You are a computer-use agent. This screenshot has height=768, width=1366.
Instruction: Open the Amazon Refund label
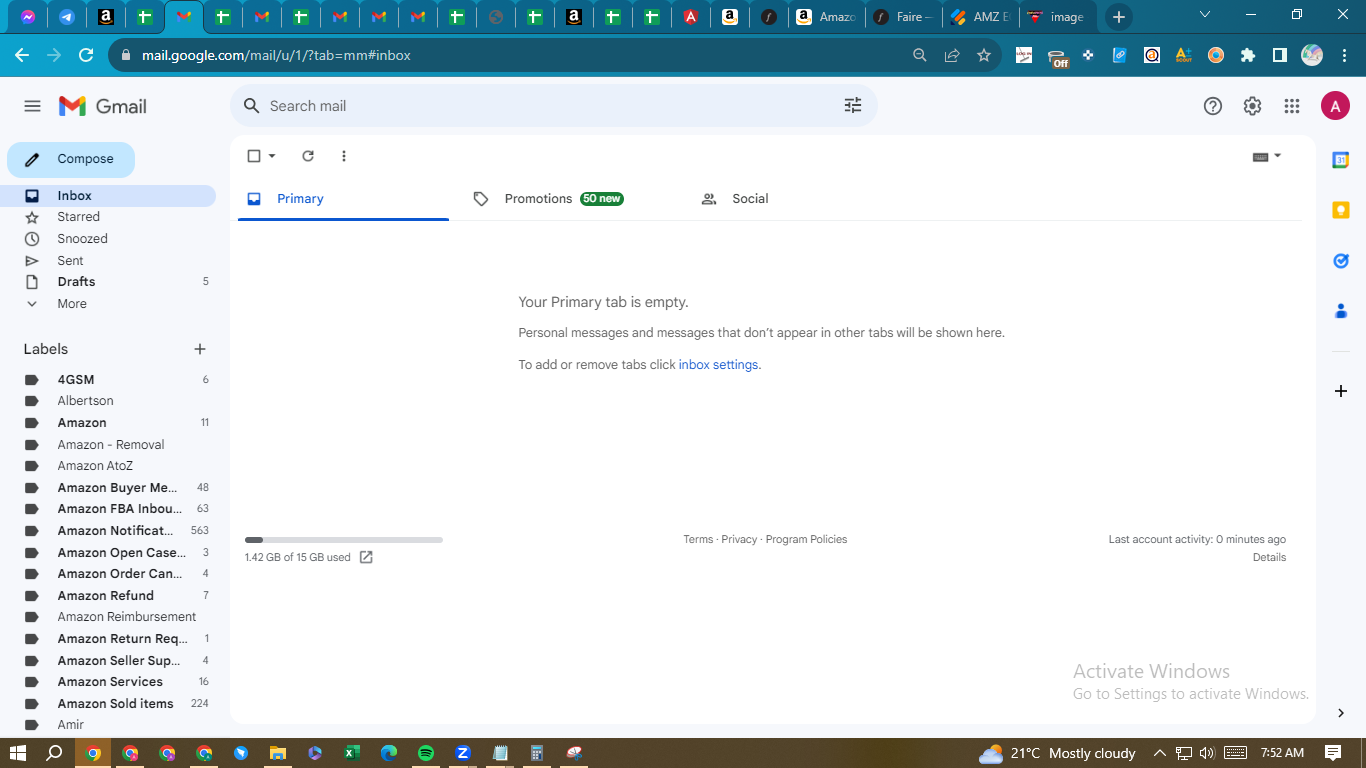click(x=105, y=596)
